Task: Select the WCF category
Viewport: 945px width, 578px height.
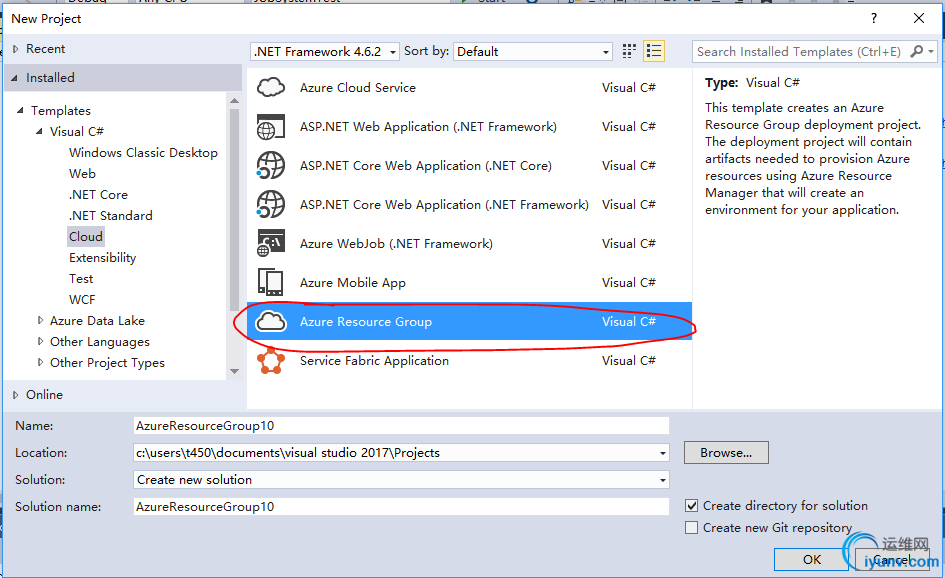Action: (x=83, y=300)
